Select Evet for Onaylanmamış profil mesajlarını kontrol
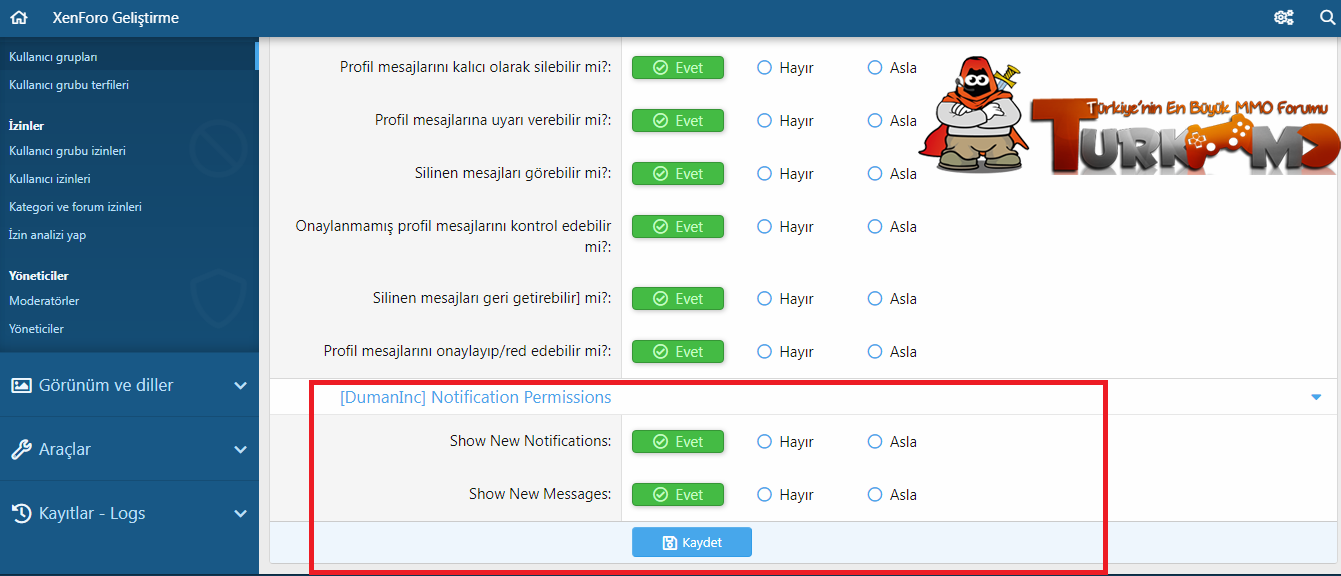 678,227
